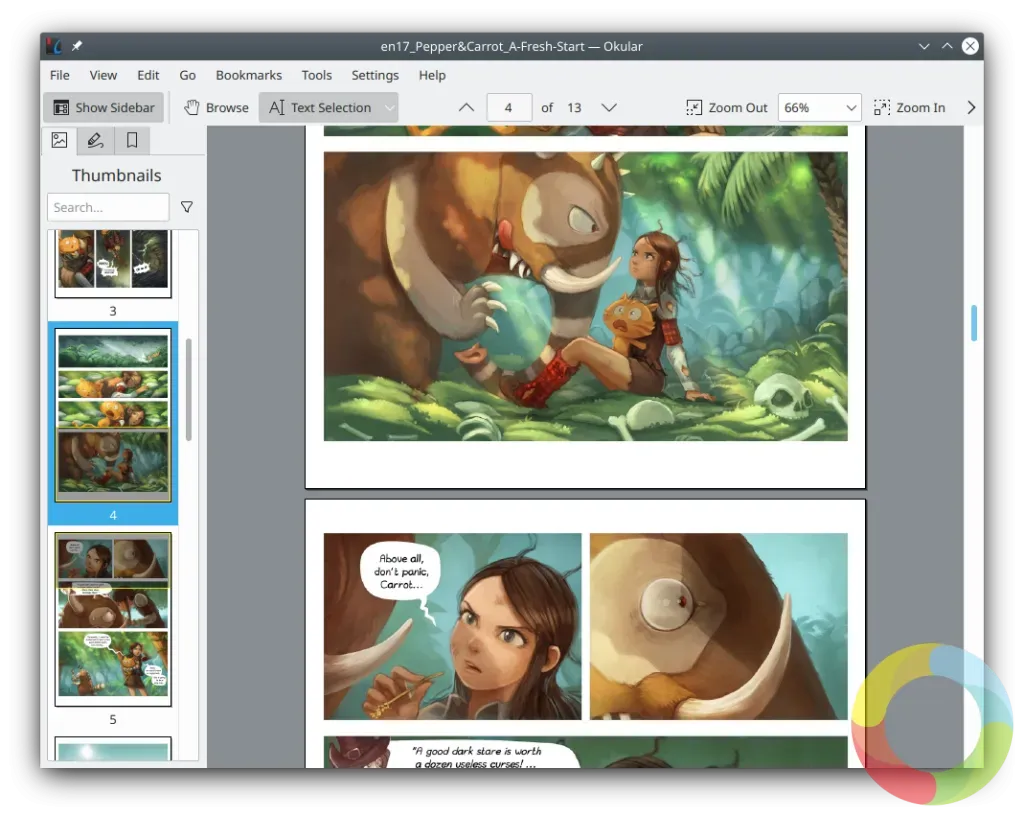Open the Bookmarks menu
The width and height of the screenshot is (1024, 816).
[249, 75]
